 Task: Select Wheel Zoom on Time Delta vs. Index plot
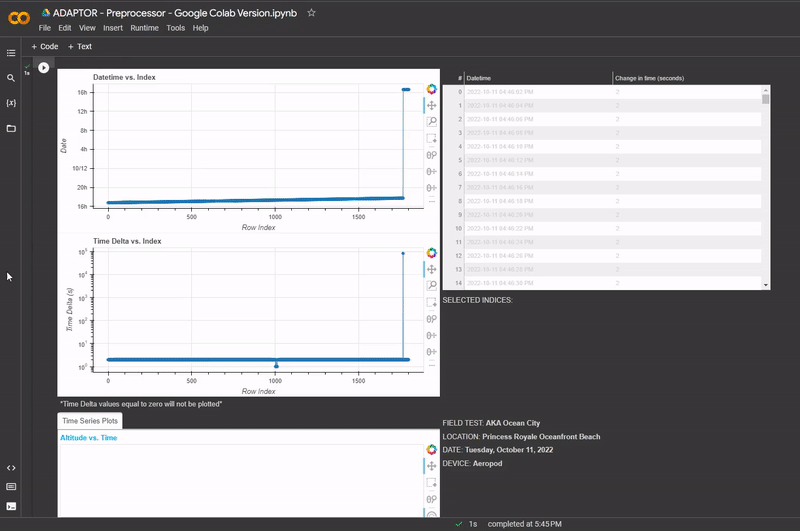point(432,319)
